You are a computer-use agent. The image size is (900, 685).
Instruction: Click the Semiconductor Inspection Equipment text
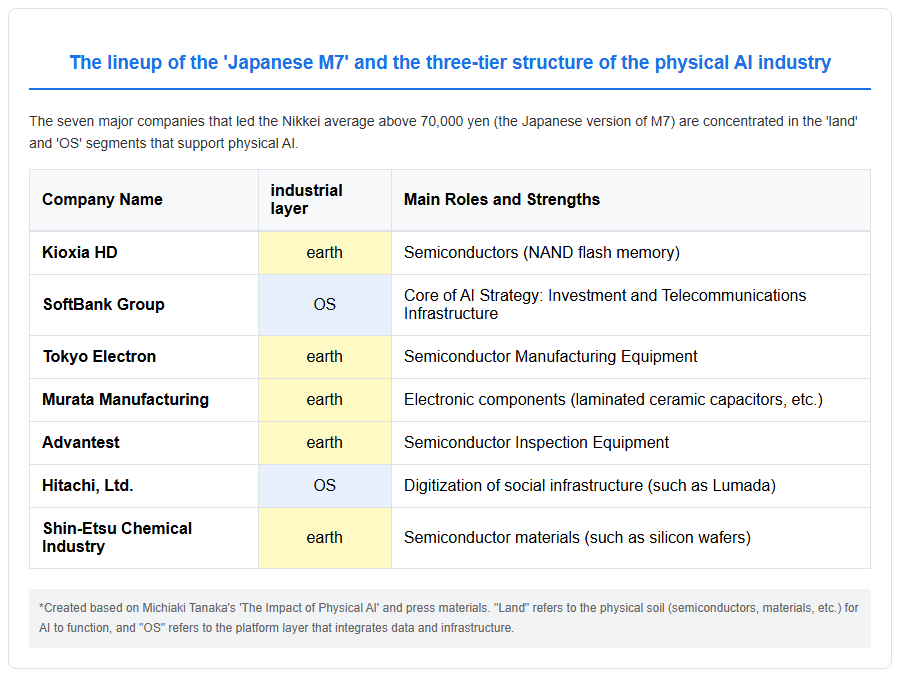click(x=536, y=443)
